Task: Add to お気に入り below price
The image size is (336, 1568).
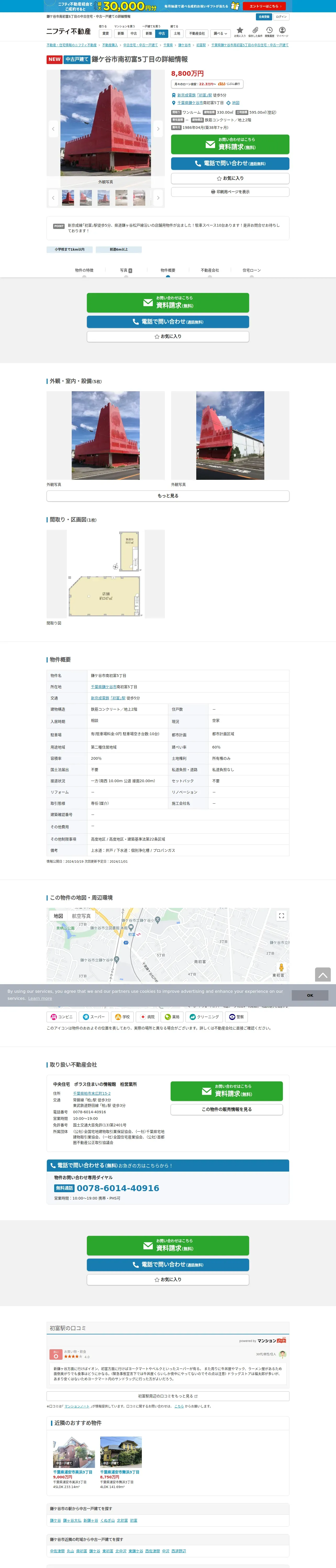Action: coord(230,178)
